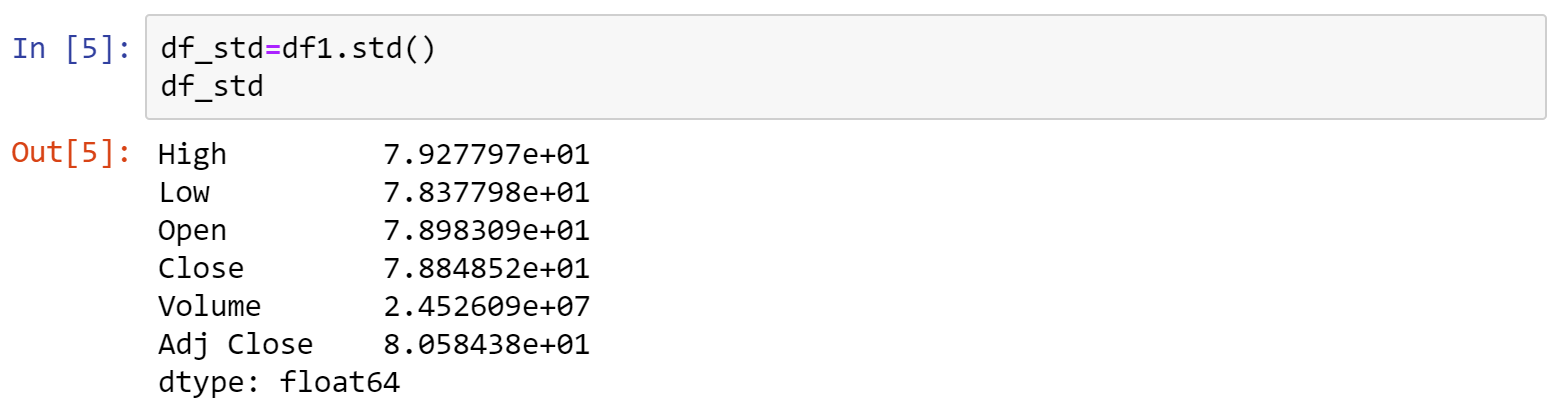Select the High row label in output
Image resolution: width=1557 pixels, height=400 pixels.
(x=193, y=154)
